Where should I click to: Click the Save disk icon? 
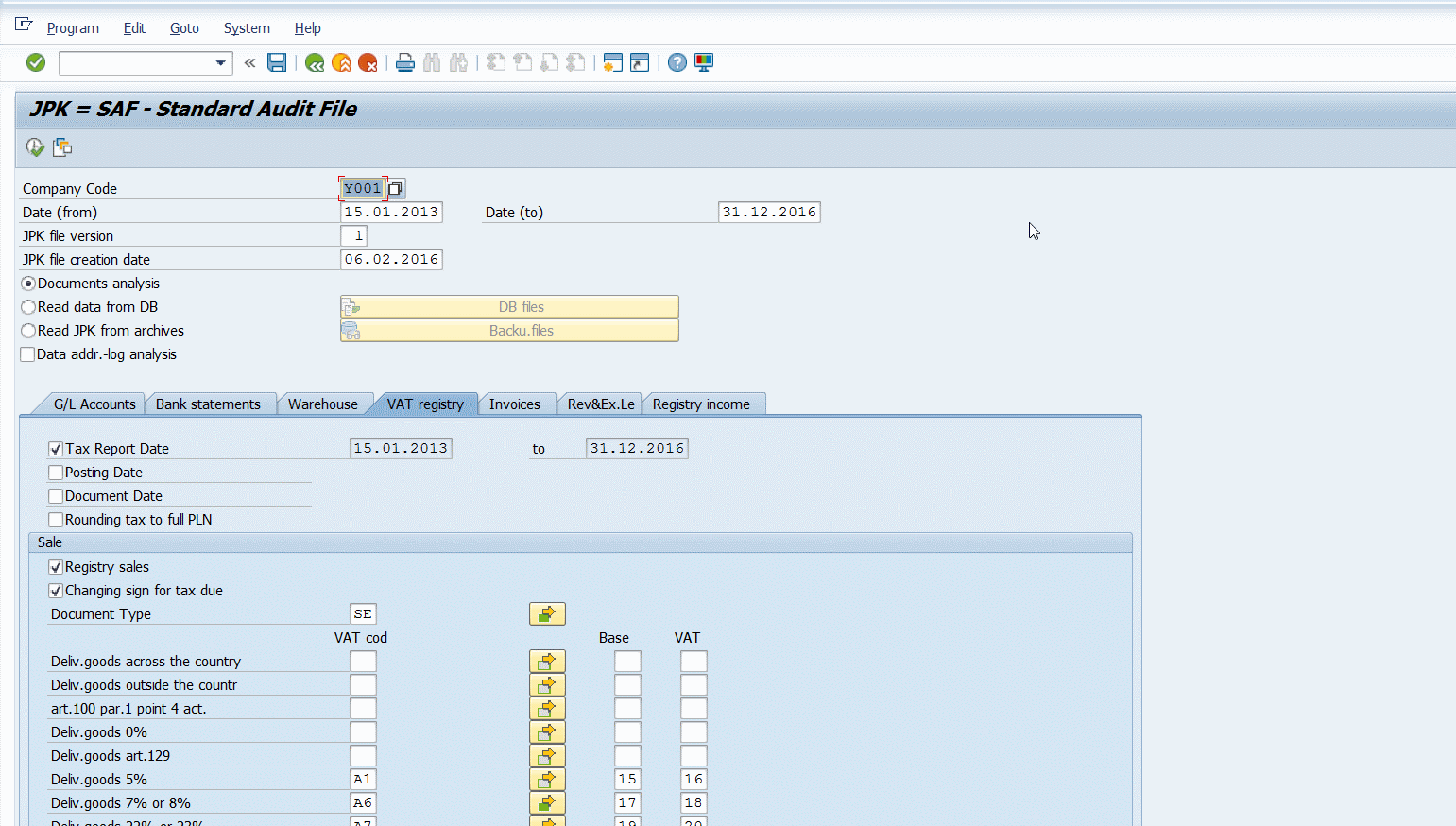(277, 62)
